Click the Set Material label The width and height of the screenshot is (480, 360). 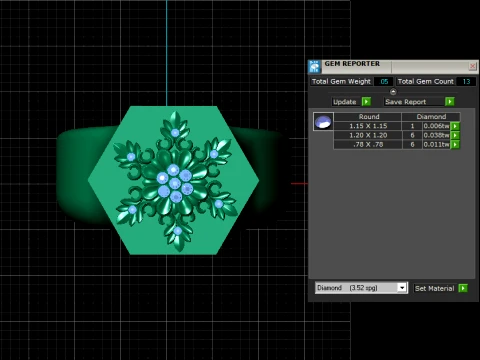pos(435,288)
